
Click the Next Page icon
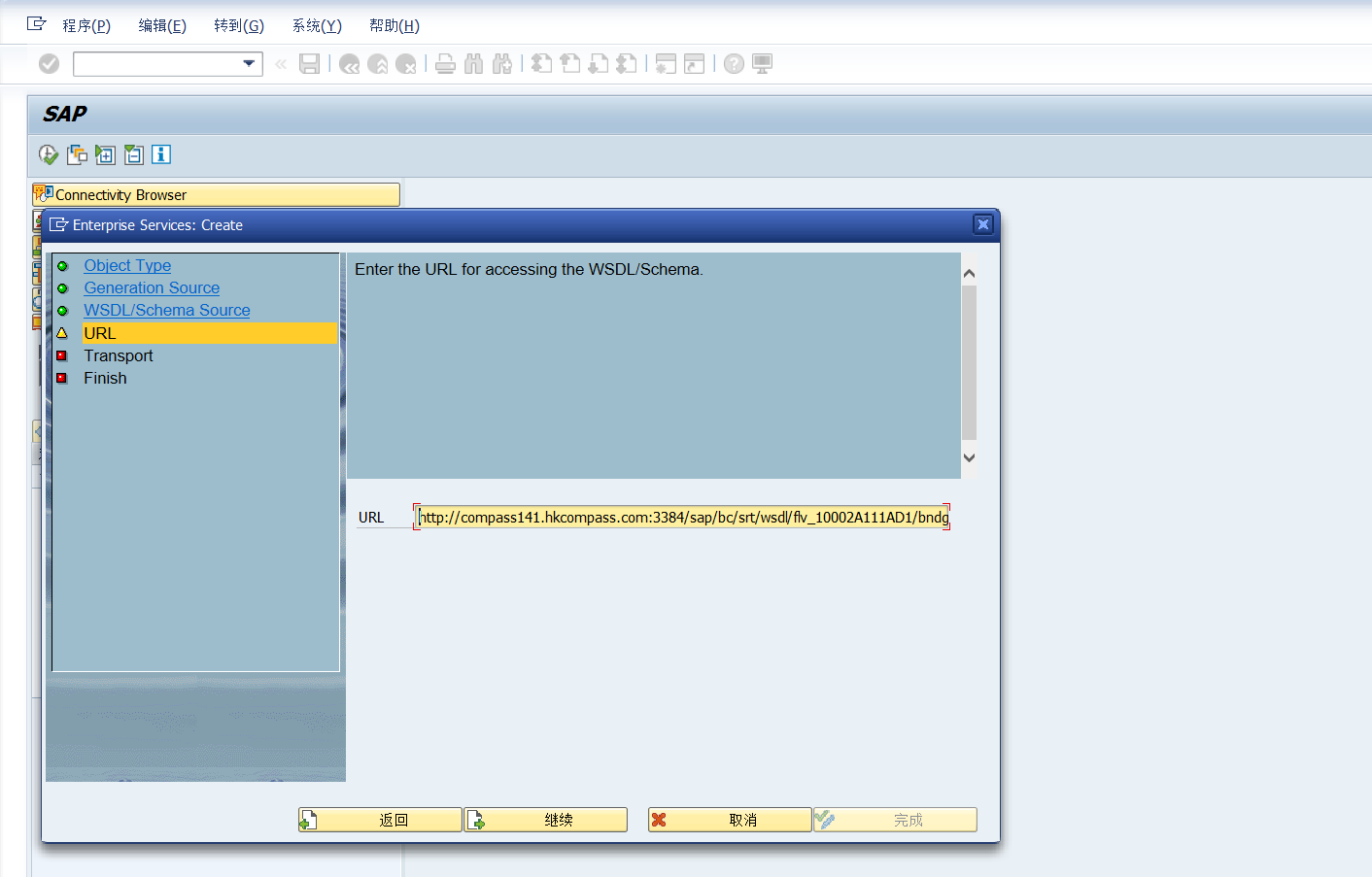click(599, 64)
